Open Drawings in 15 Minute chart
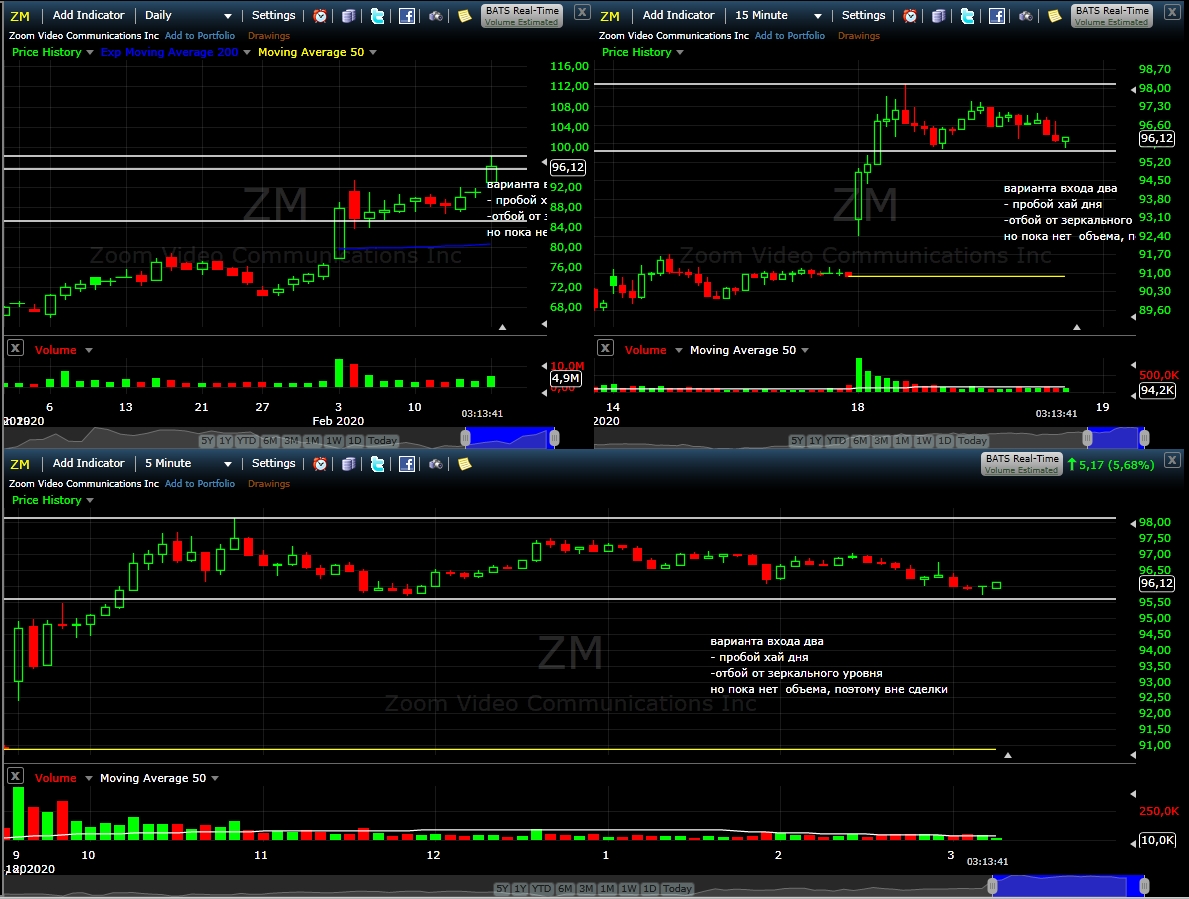This screenshot has height=899, width=1189. click(858, 36)
